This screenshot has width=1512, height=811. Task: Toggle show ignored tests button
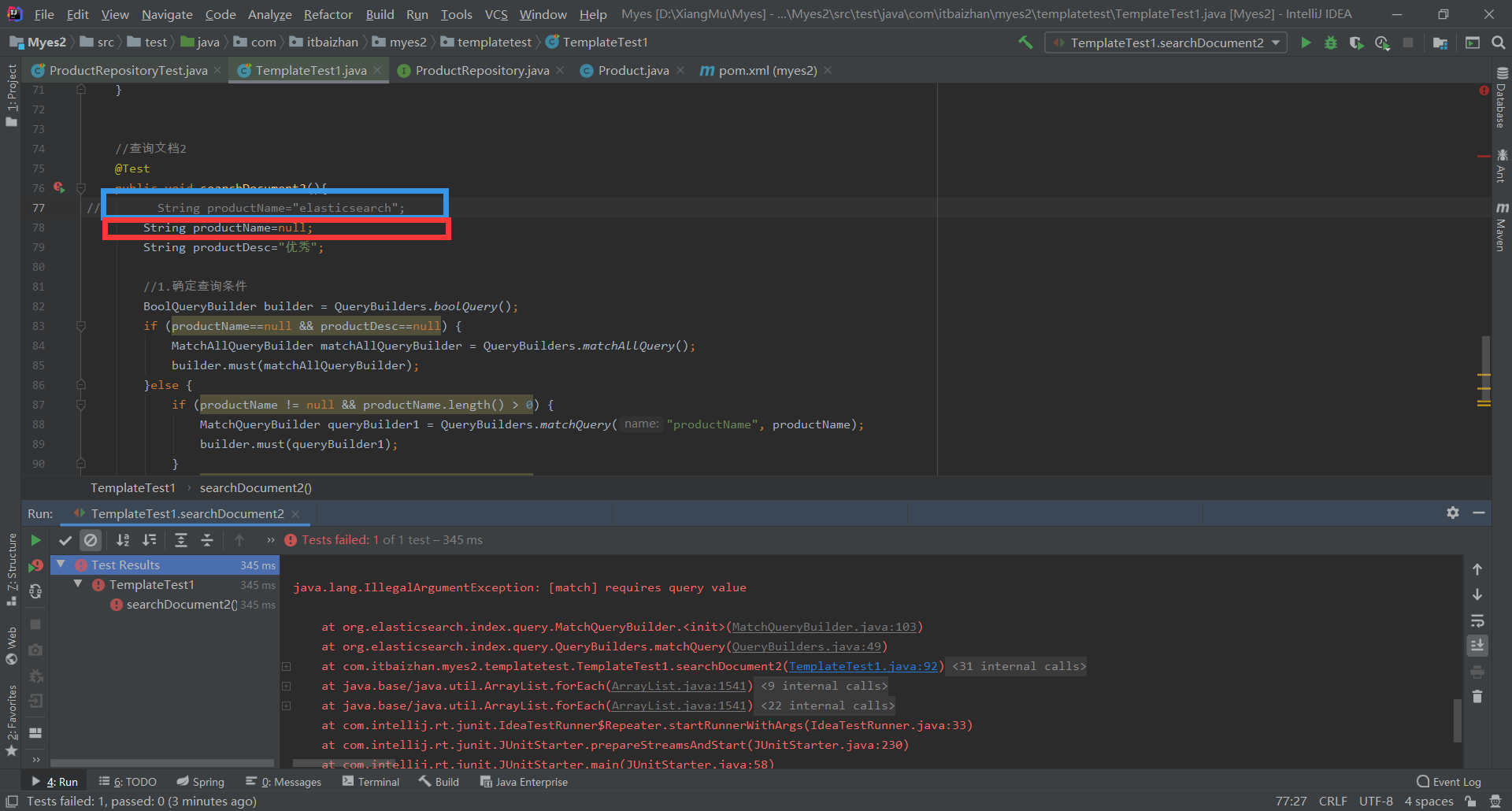(x=91, y=540)
